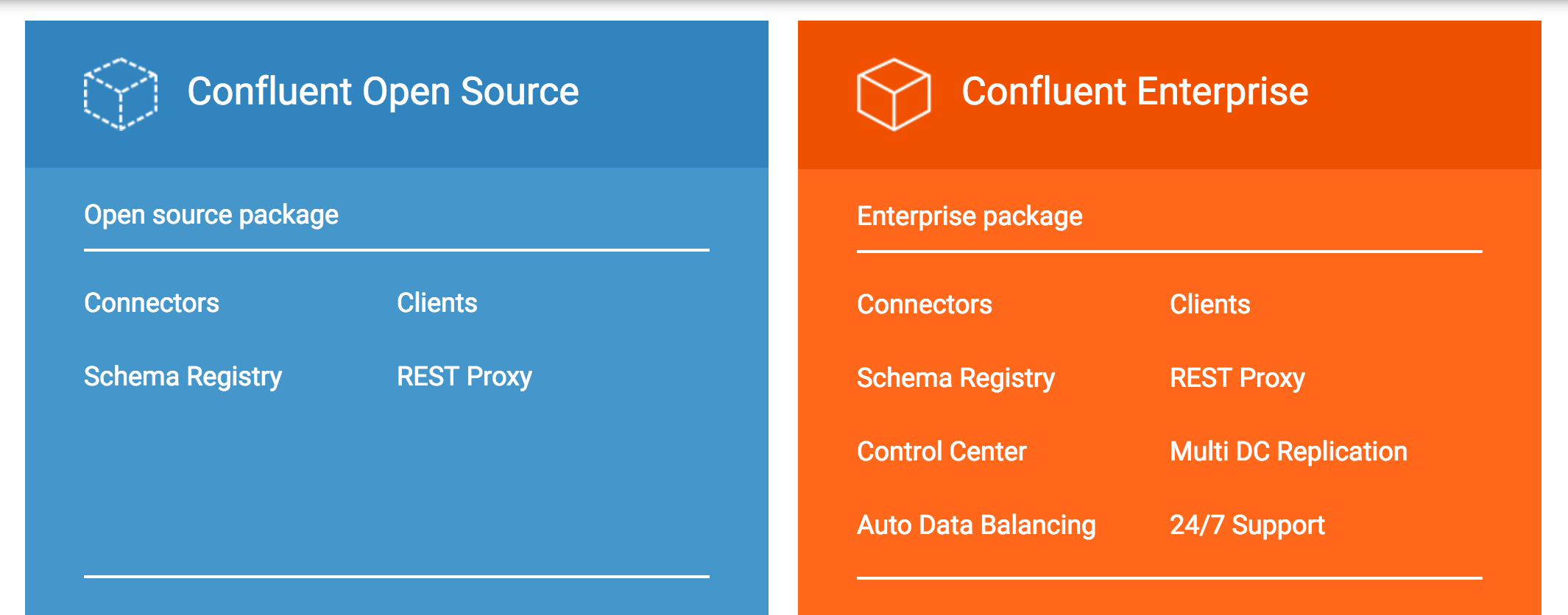Viewport: 1568px width, 615px height.
Task: Click Multi DC Replication
Action: click(1288, 452)
